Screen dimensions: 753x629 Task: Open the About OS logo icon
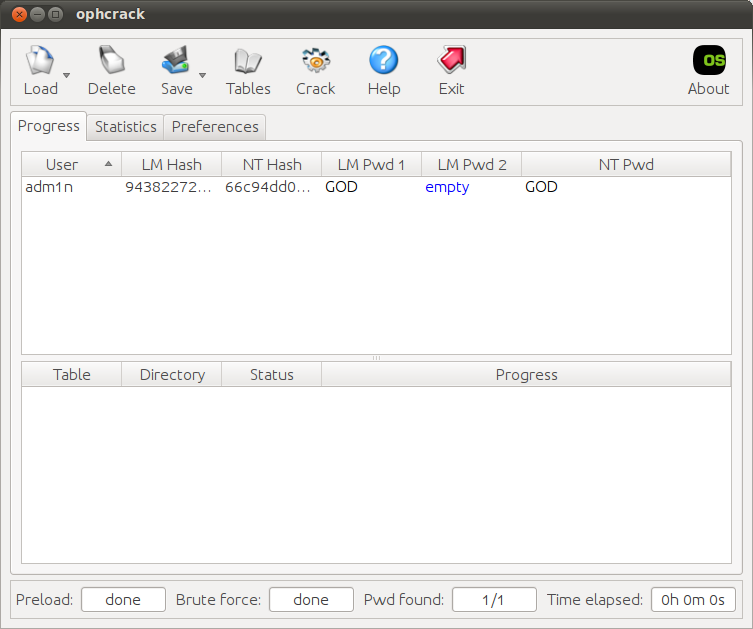(x=709, y=60)
